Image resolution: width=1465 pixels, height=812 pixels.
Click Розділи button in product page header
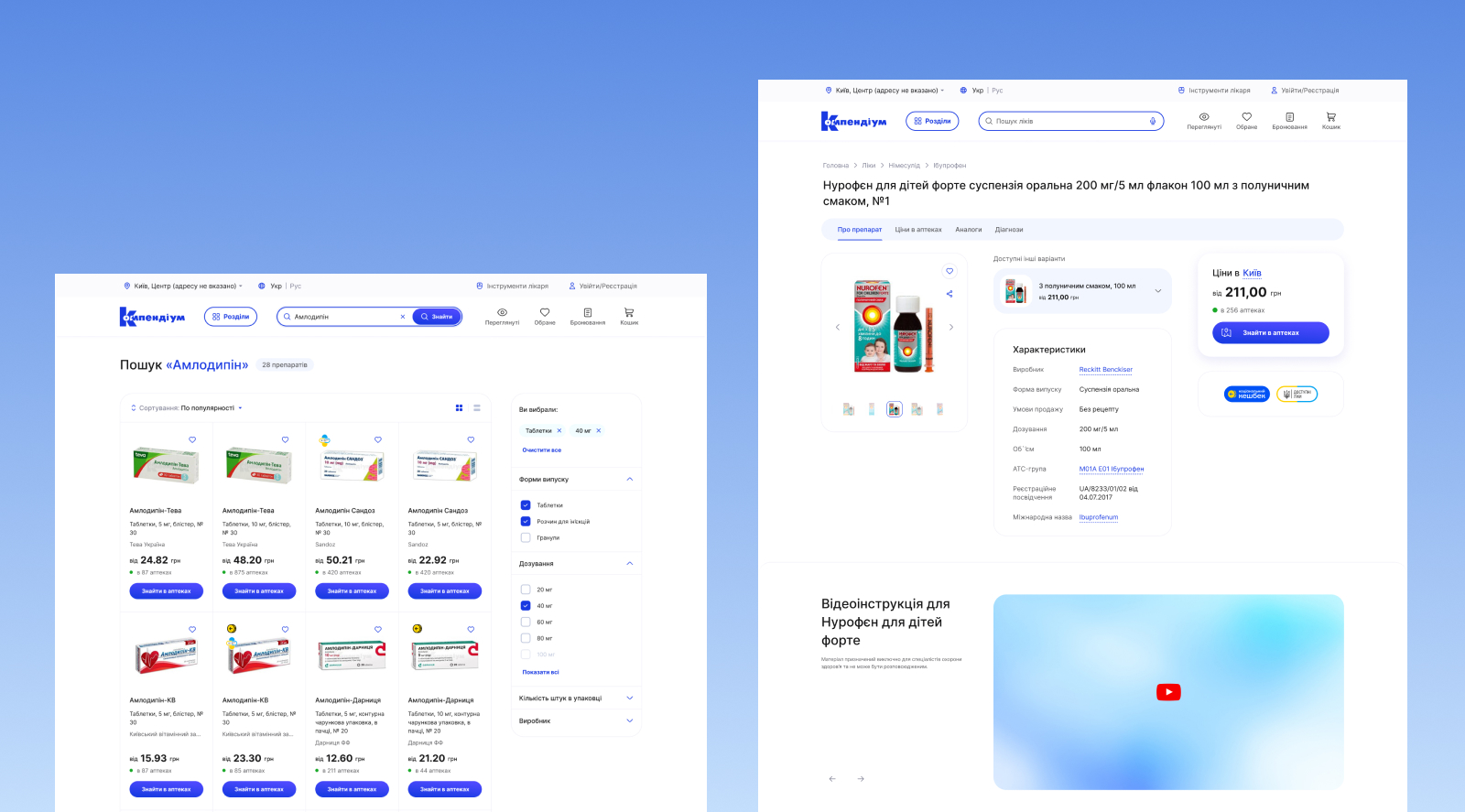[932, 121]
